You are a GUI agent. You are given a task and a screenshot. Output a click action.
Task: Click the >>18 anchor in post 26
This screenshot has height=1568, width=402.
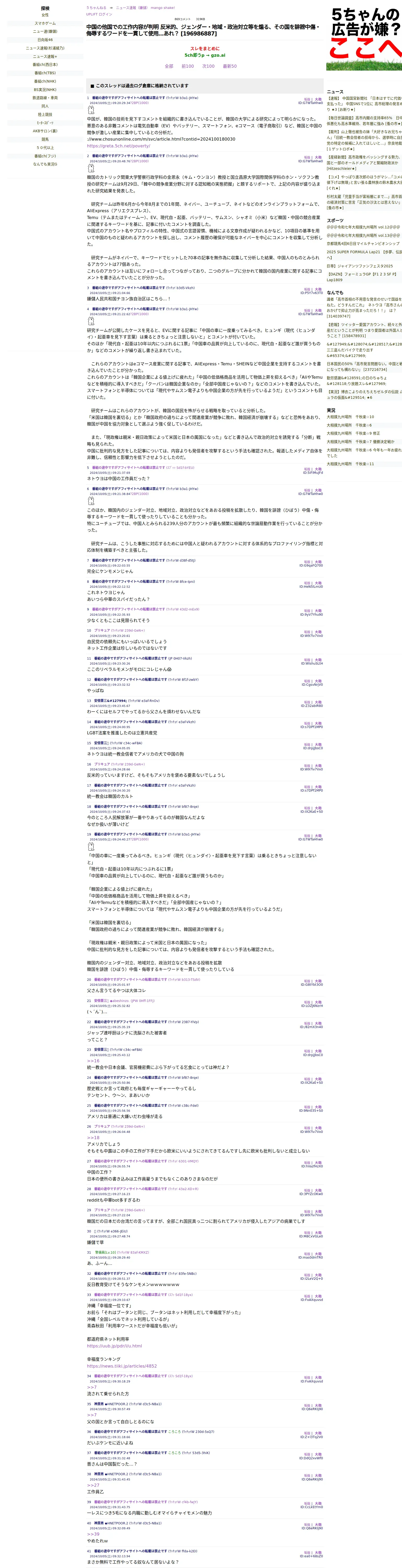(x=93, y=1138)
